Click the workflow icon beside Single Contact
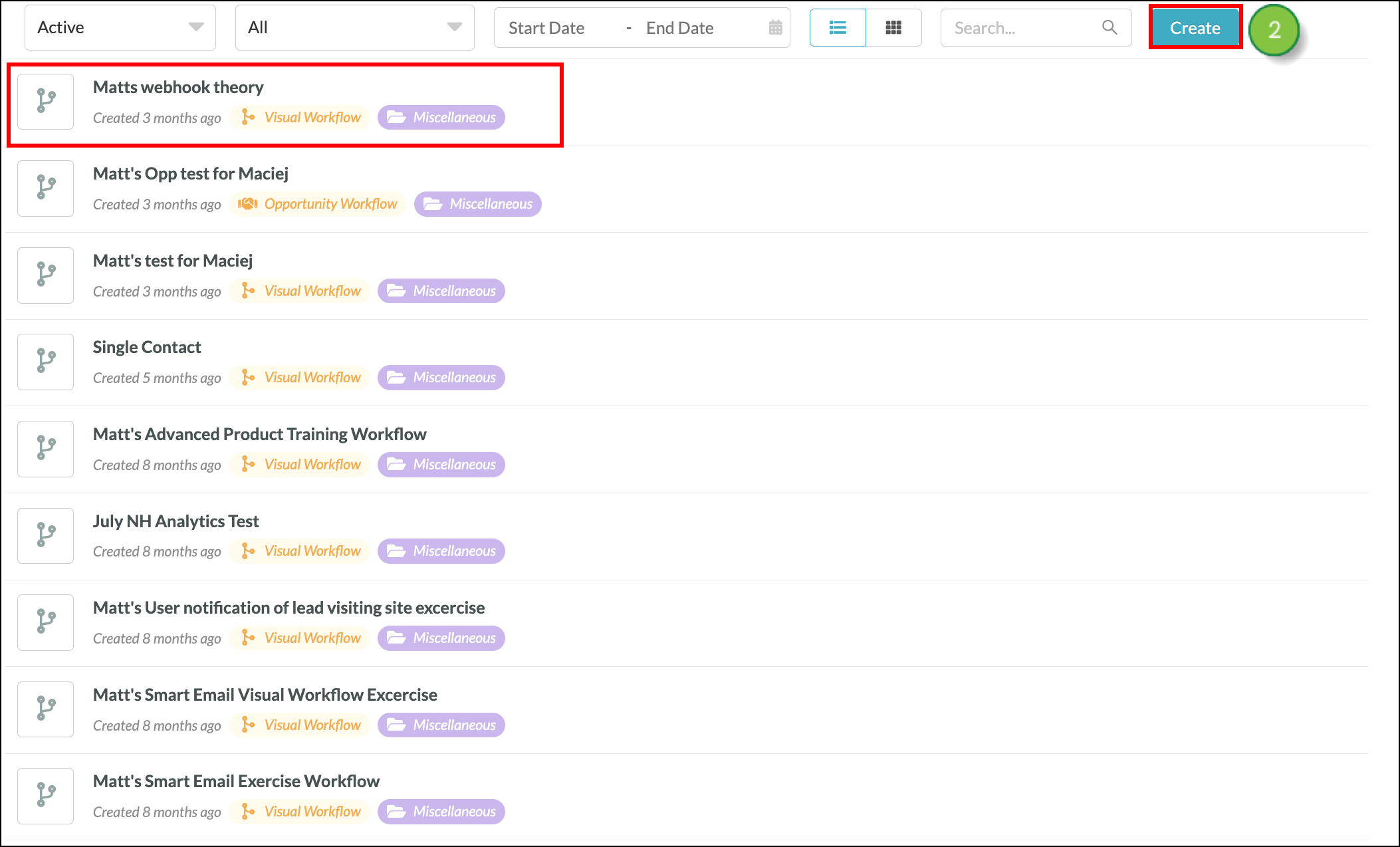Screen dimensions: 1400x847 (45, 361)
